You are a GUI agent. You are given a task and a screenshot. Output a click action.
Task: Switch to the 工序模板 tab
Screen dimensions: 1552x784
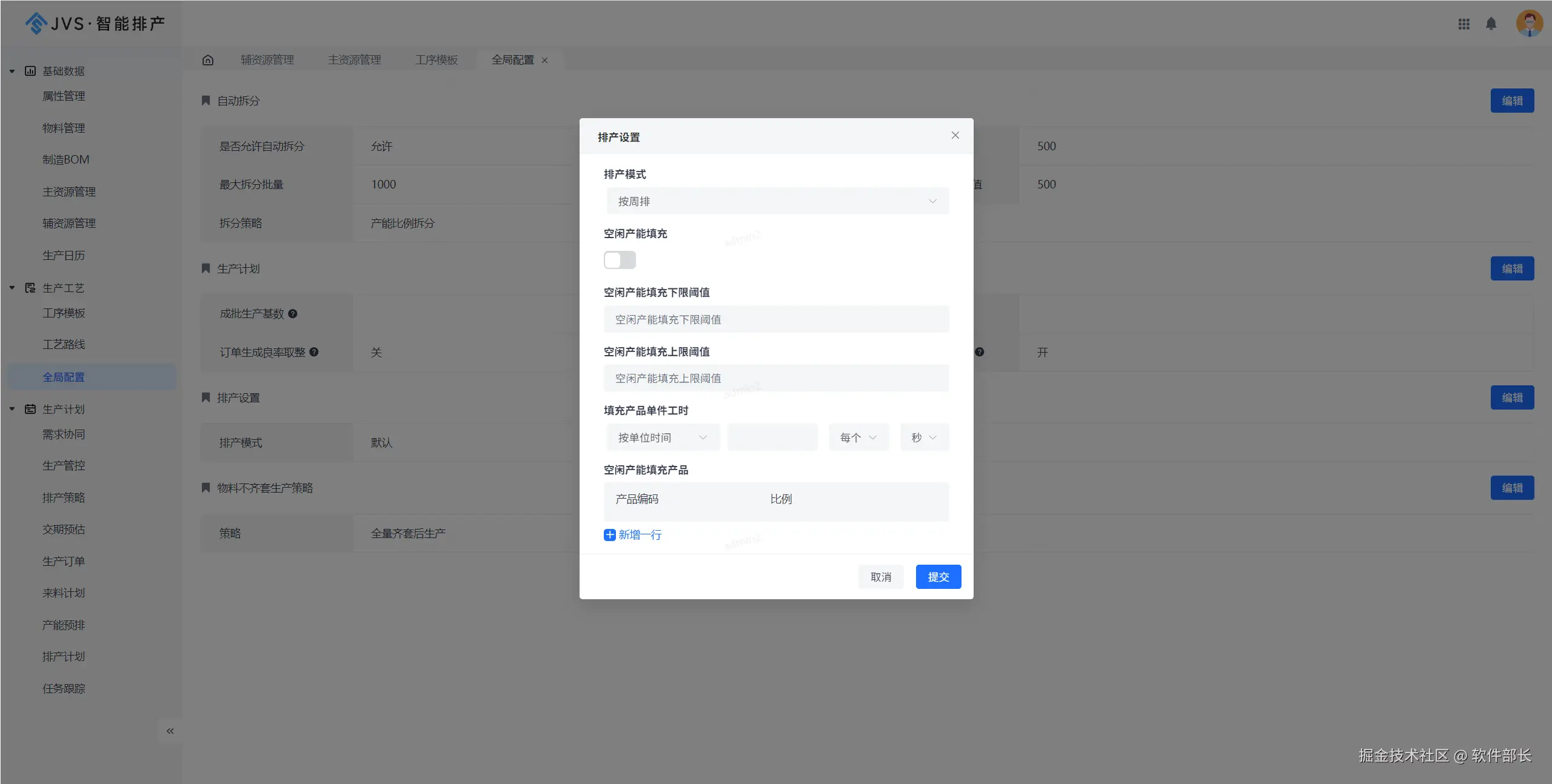pos(436,60)
